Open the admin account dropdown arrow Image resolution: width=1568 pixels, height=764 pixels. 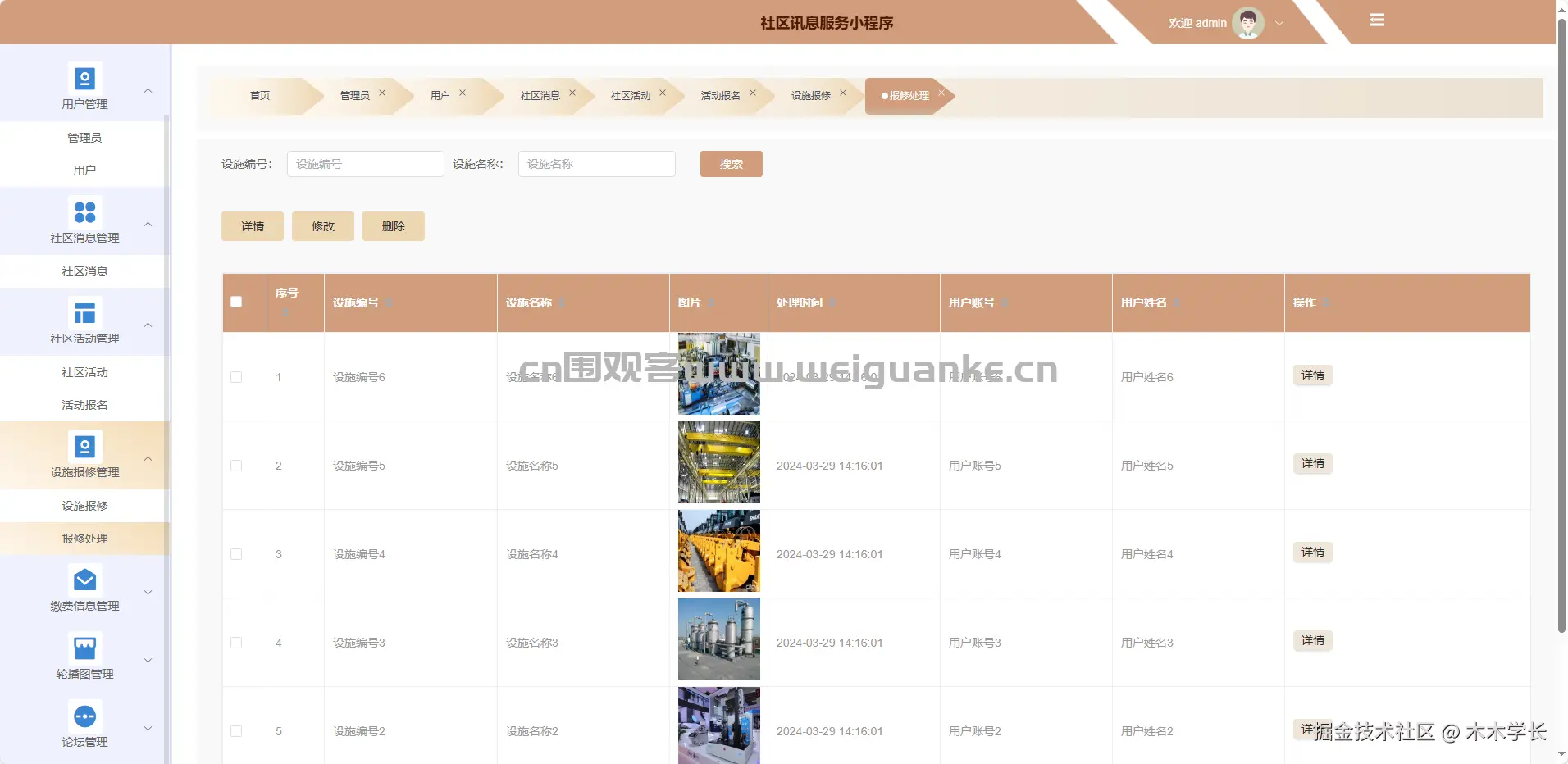pos(1279,24)
